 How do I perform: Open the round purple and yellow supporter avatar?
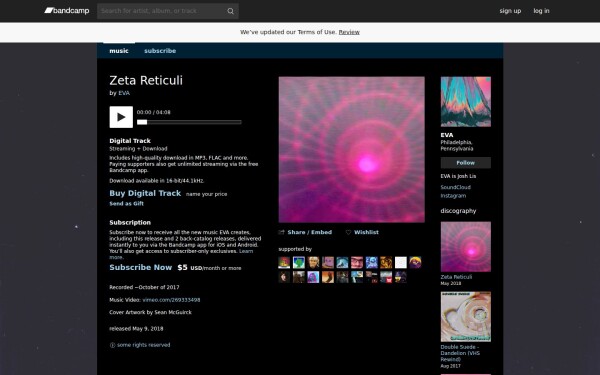415,262
